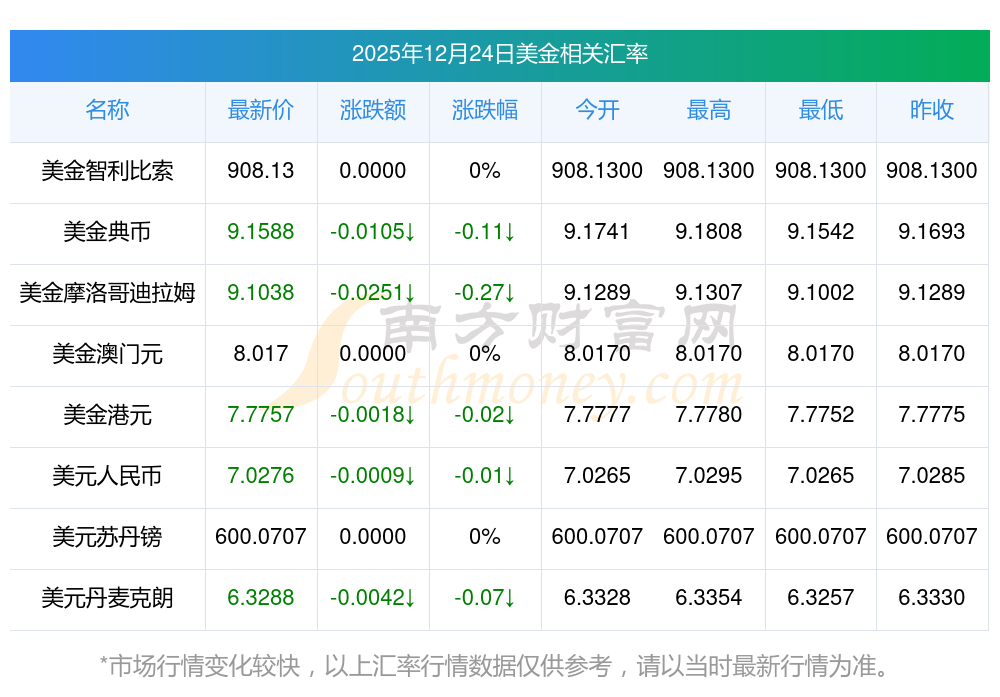Image resolution: width=1000 pixels, height=697 pixels.
Task: Click the 2025年12月24日美金相关汇率 title banner
Action: [x=500, y=54]
